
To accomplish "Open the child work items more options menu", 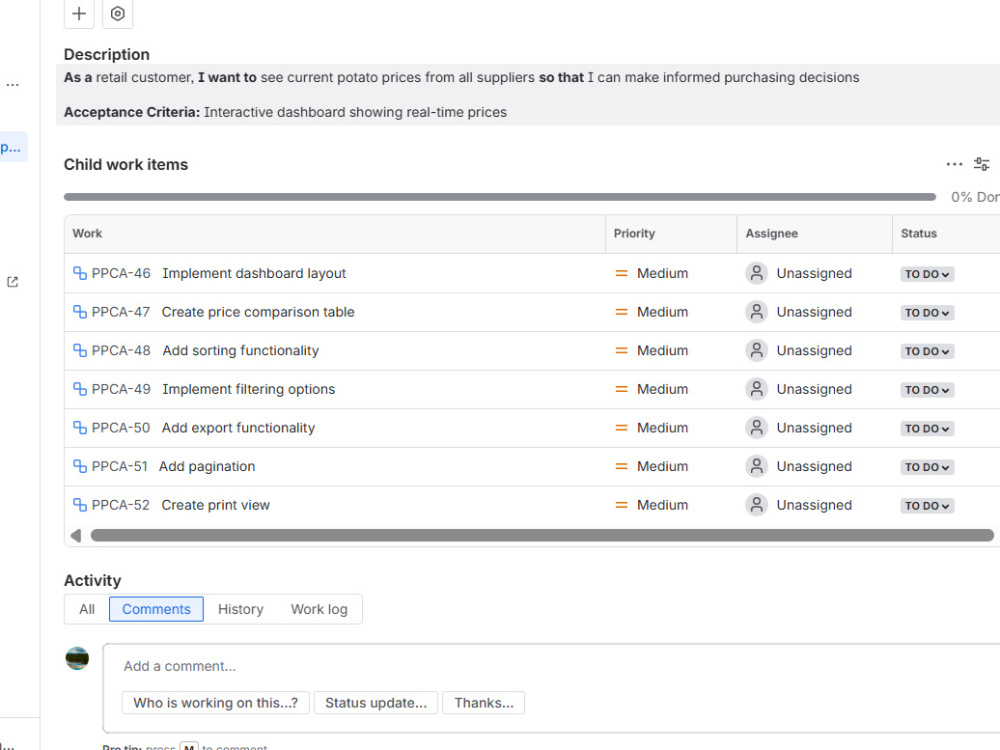I will [954, 165].
